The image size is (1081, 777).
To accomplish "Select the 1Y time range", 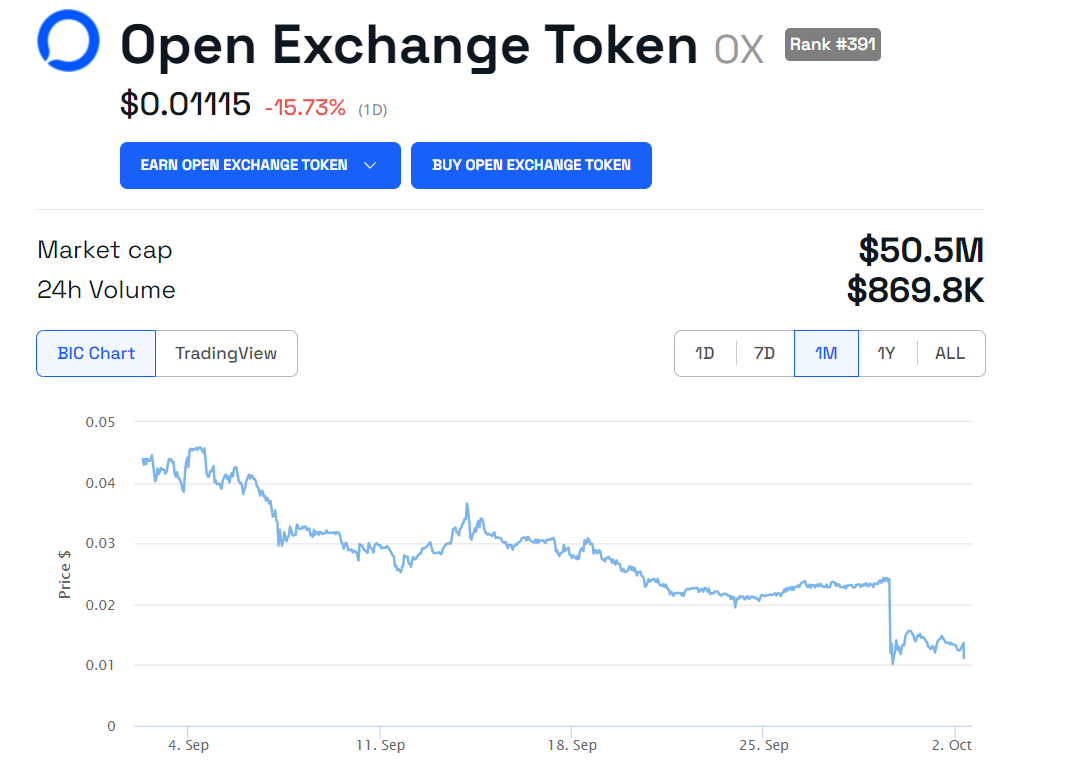I will [887, 353].
